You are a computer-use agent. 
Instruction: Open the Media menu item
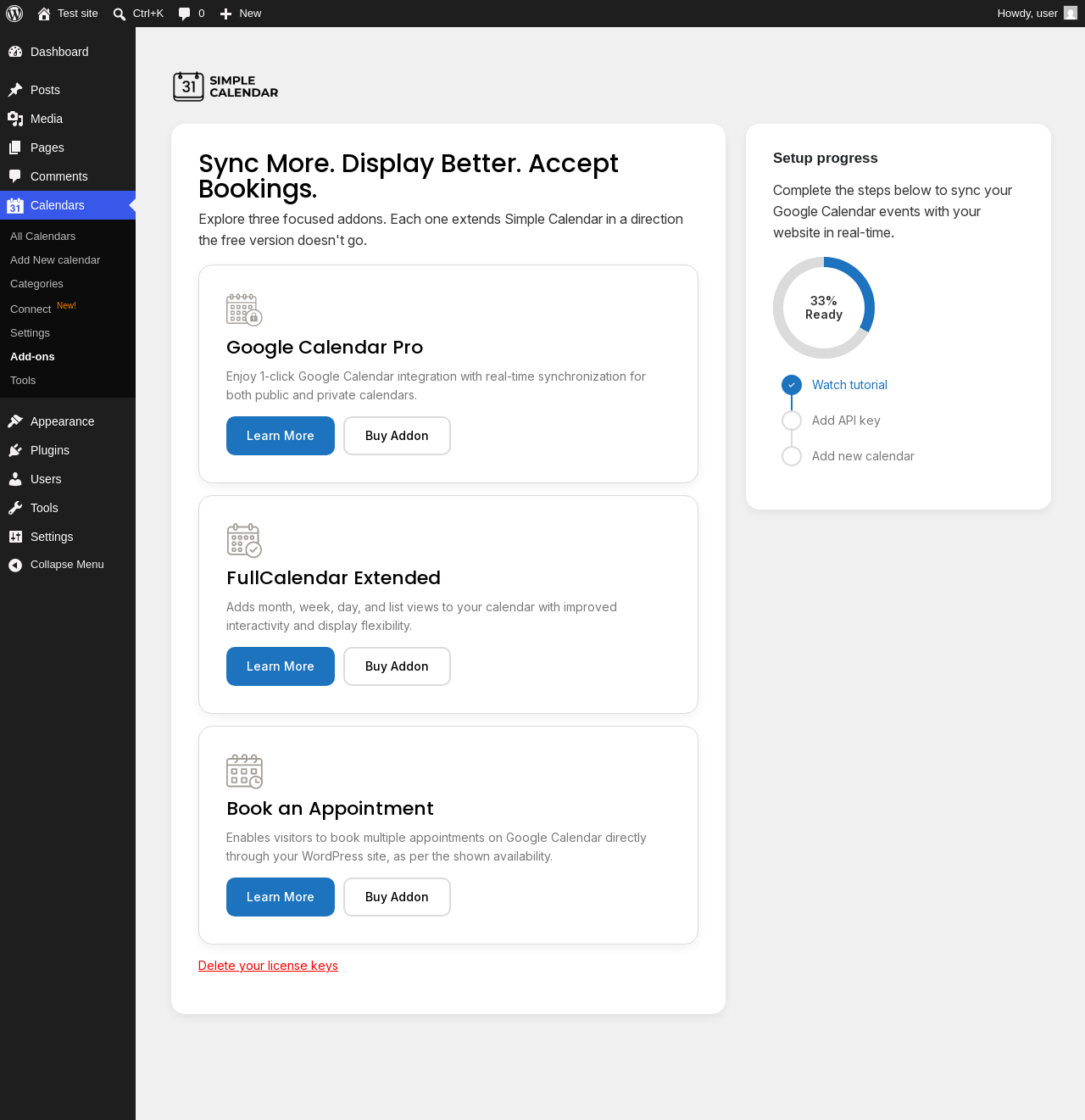click(x=68, y=119)
